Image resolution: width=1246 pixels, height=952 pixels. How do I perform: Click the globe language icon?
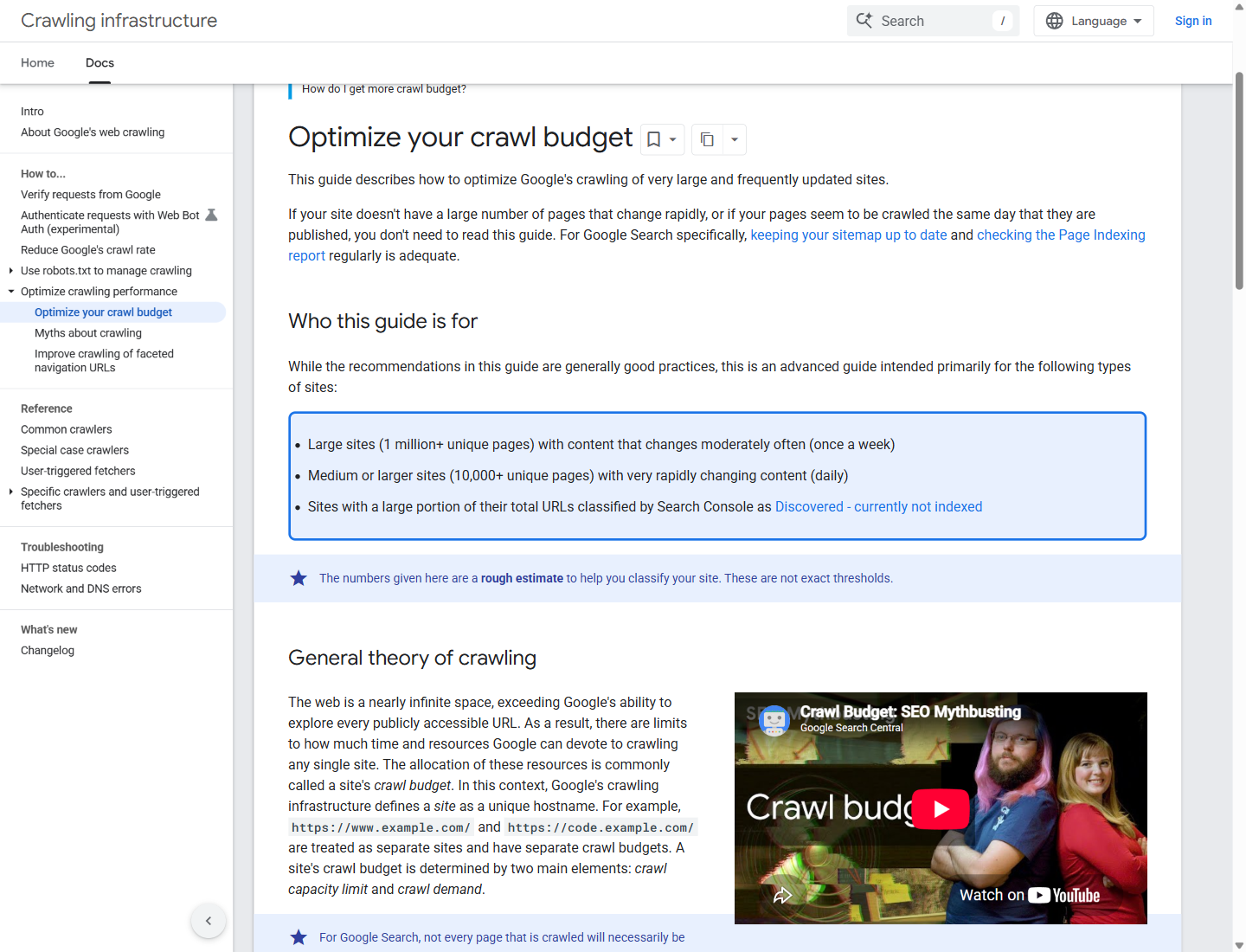(1054, 21)
